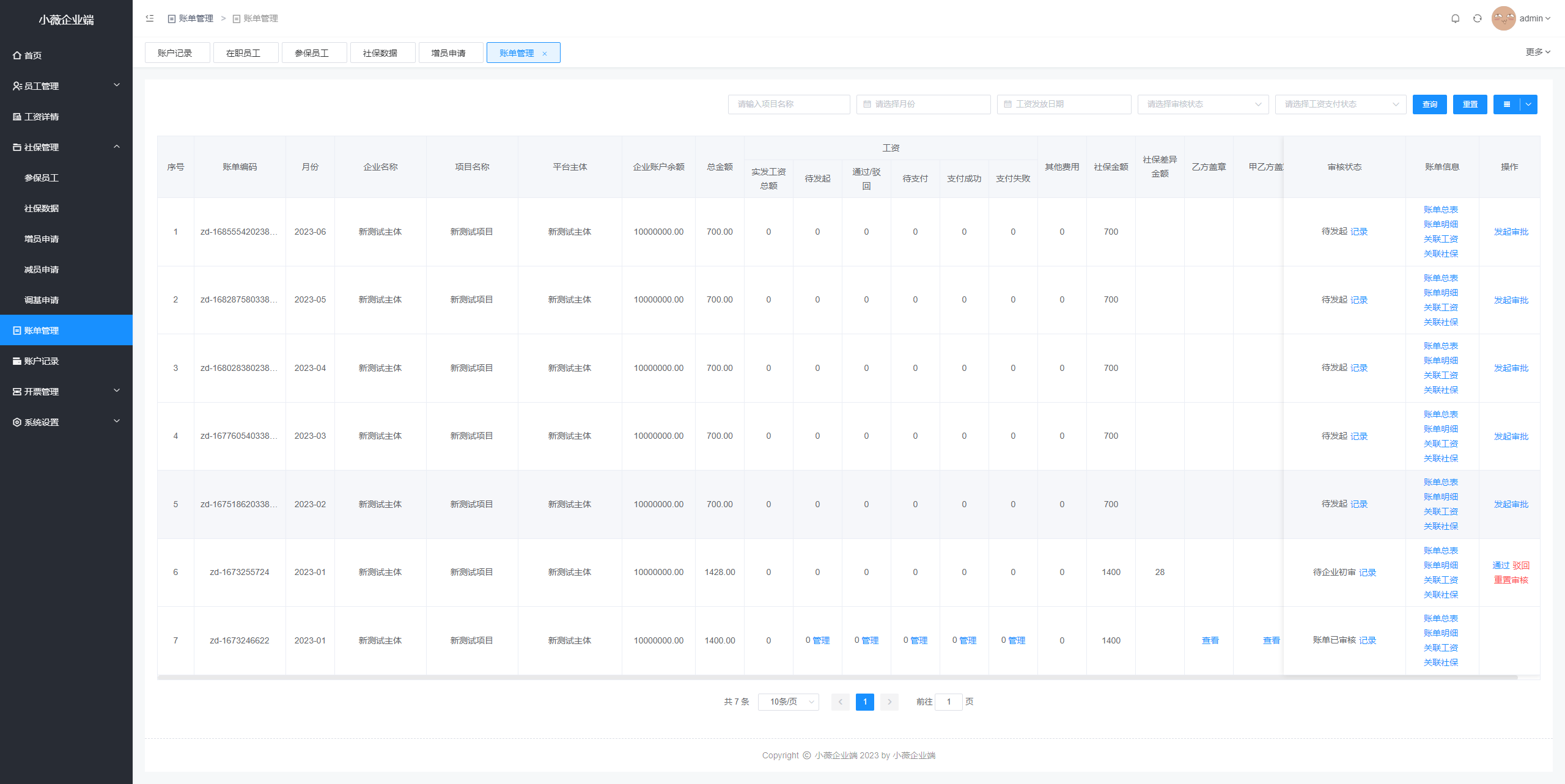This screenshot has width=1565, height=784.
Task: Open 增员申请 in the sidebar submenu
Action: [x=66, y=238]
